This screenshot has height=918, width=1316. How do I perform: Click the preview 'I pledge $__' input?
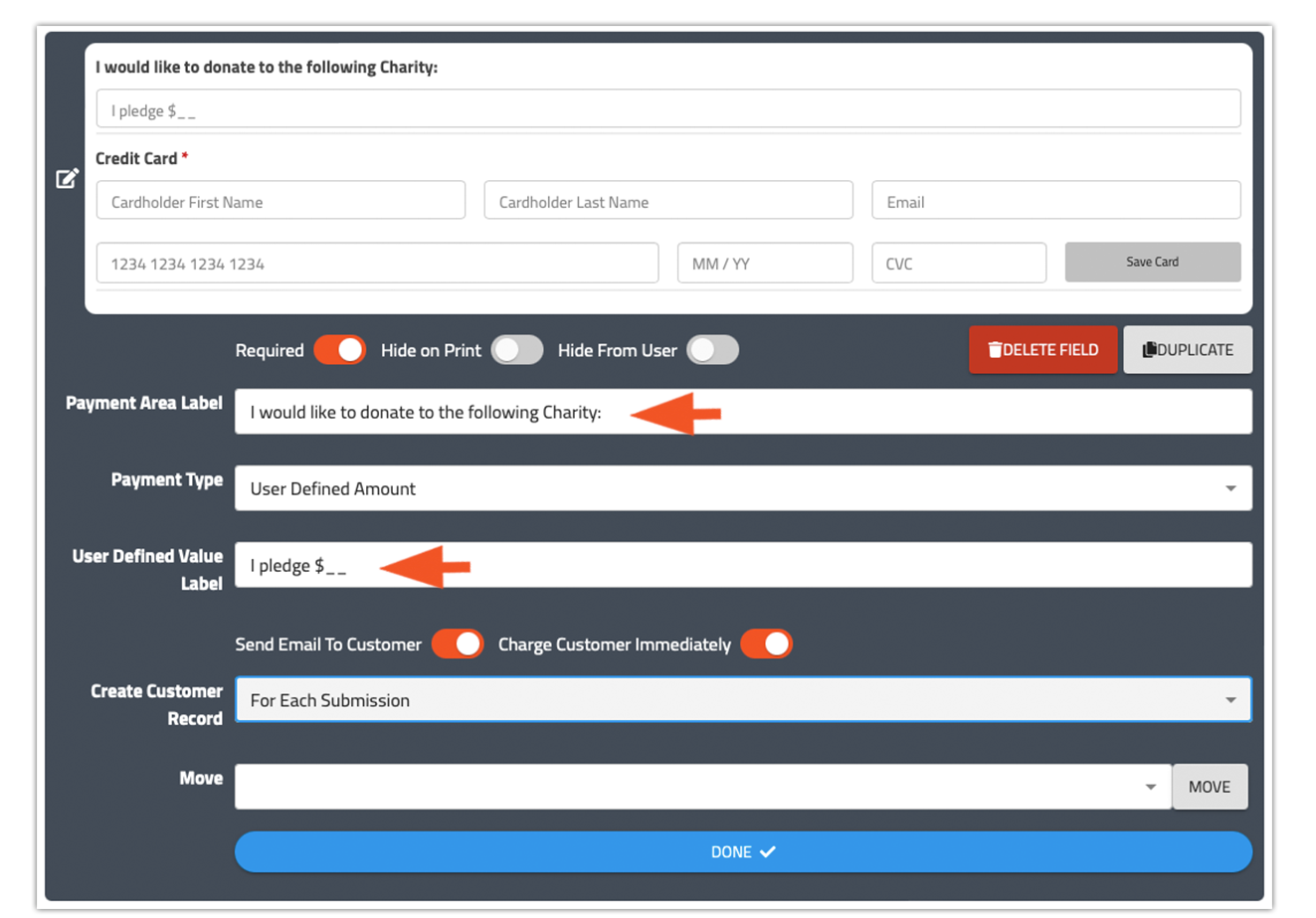(x=668, y=108)
